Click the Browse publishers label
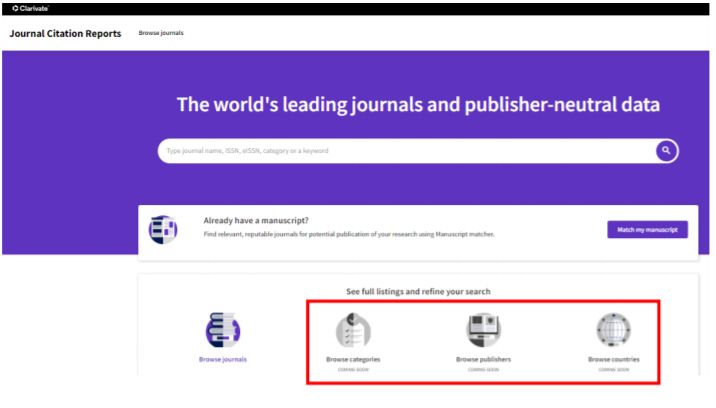 coord(484,359)
